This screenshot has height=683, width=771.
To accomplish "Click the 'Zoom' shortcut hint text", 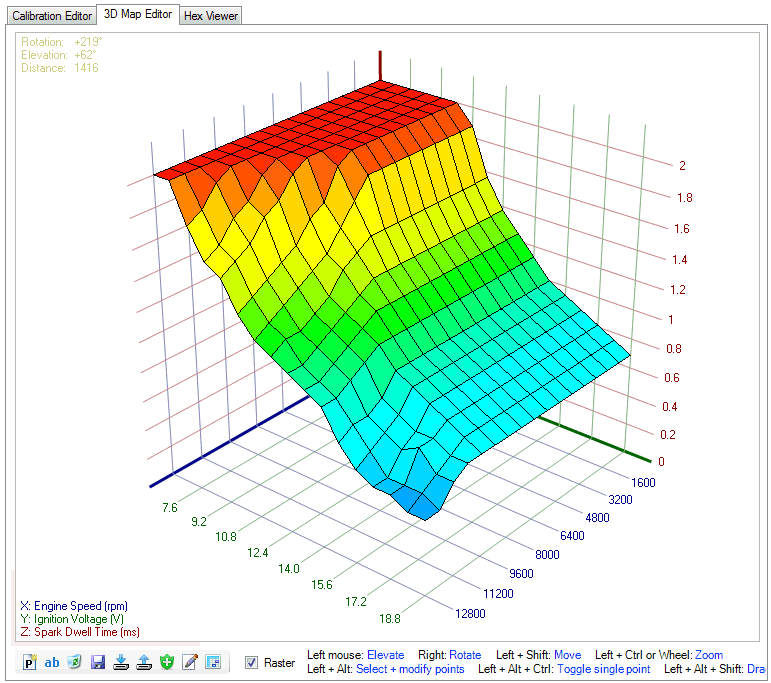I will click(x=708, y=655).
